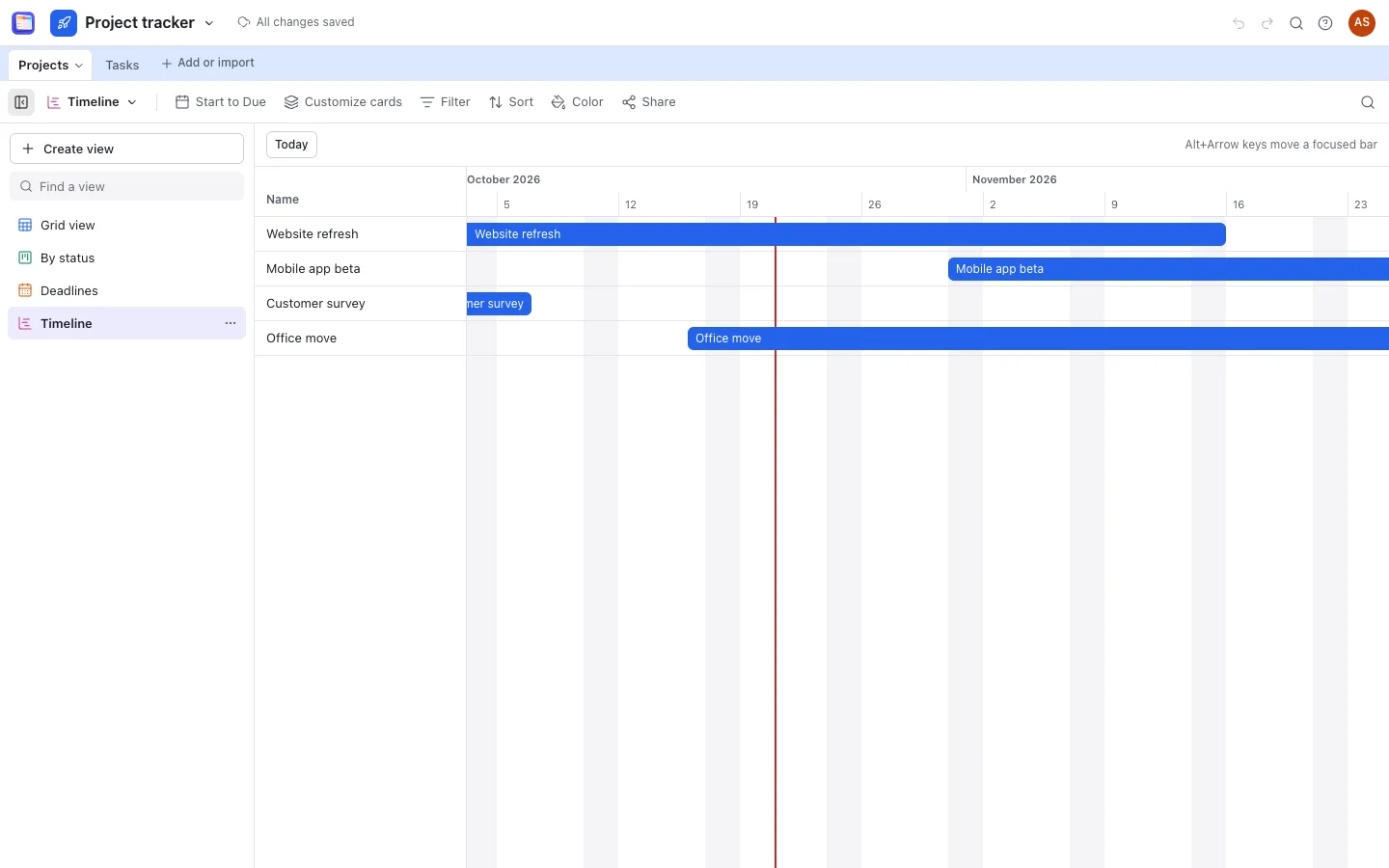The image size is (1389, 868).
Task: Open Customize cards options
Action: click(x=343, y=102)
